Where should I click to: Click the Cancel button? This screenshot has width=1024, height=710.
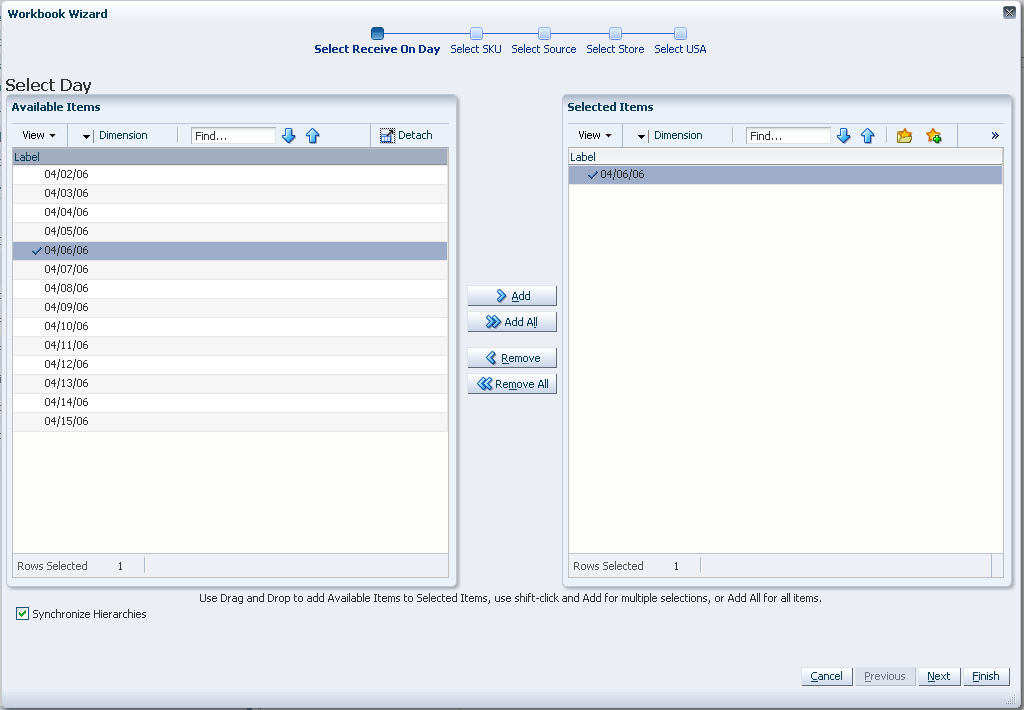pyautogui.click(x=827, y=676)
